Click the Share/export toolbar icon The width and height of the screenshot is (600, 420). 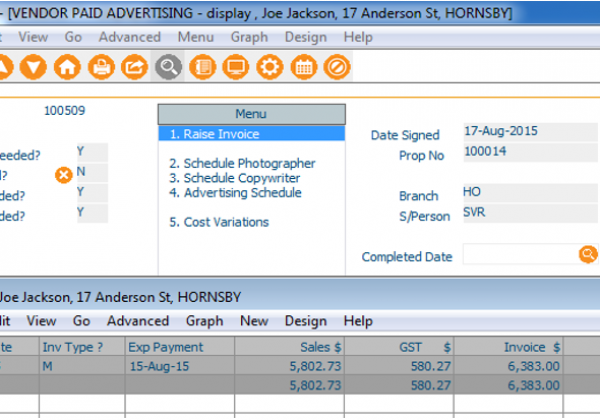[135, 67]
